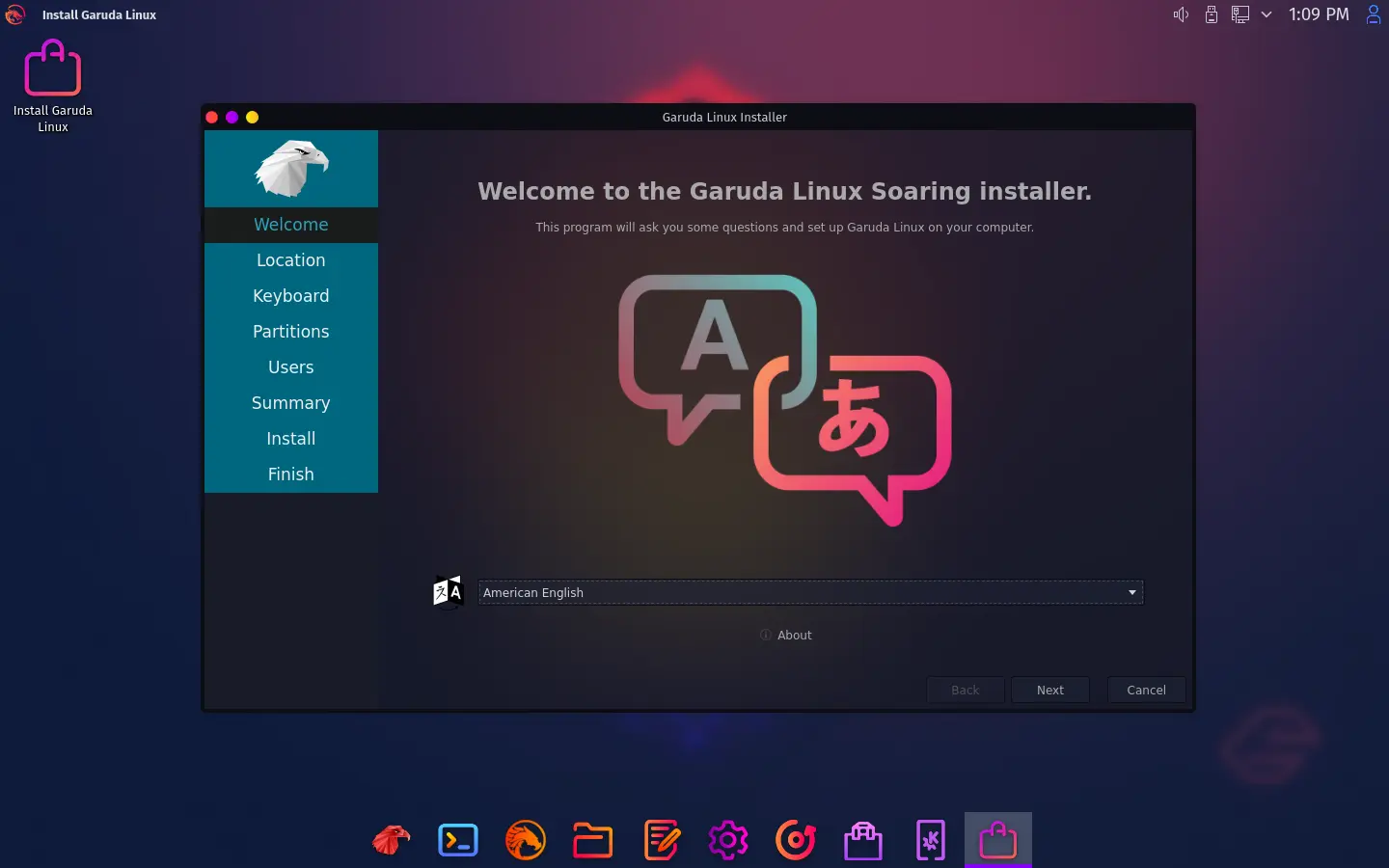The image size is (1389, 868).
Task: Launch the red Garuda eagle dock icon
Action: coord(391,840)
